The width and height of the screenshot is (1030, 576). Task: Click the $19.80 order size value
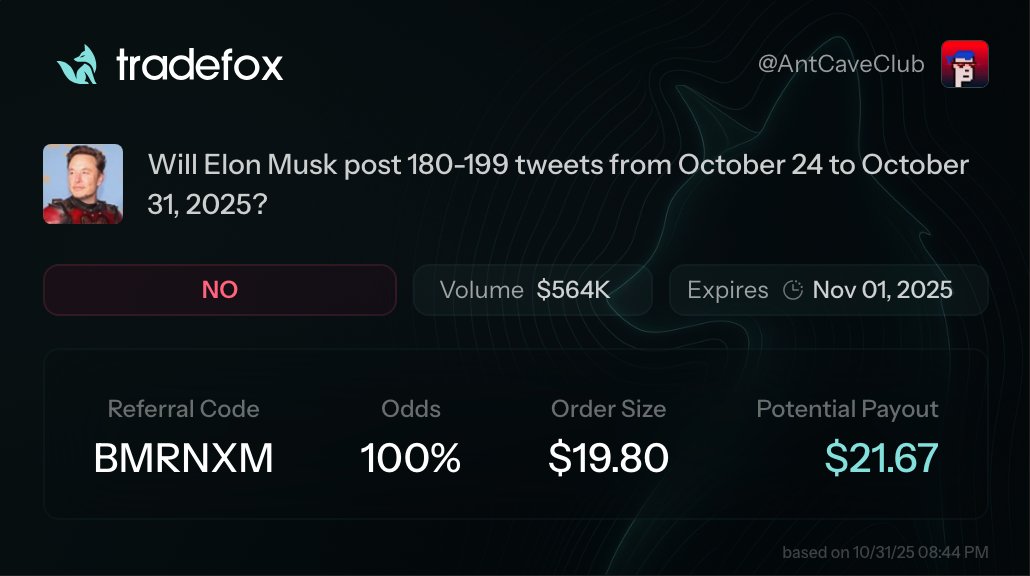608,458
